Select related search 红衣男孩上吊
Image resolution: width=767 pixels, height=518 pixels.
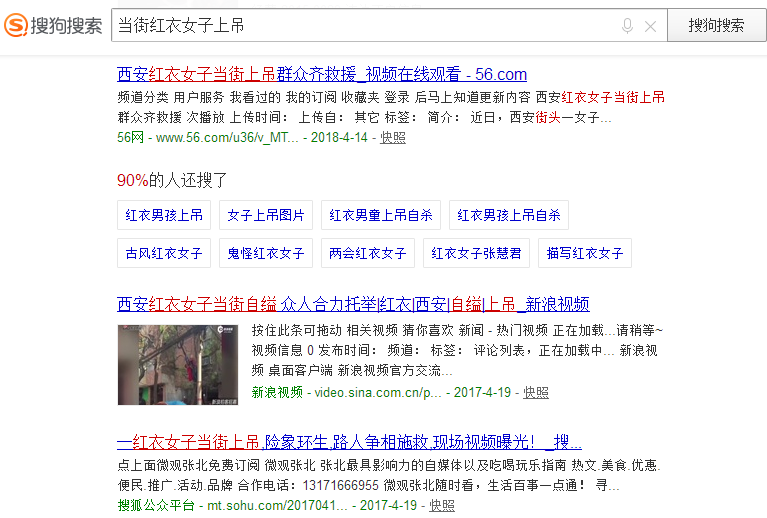point(164,215)
